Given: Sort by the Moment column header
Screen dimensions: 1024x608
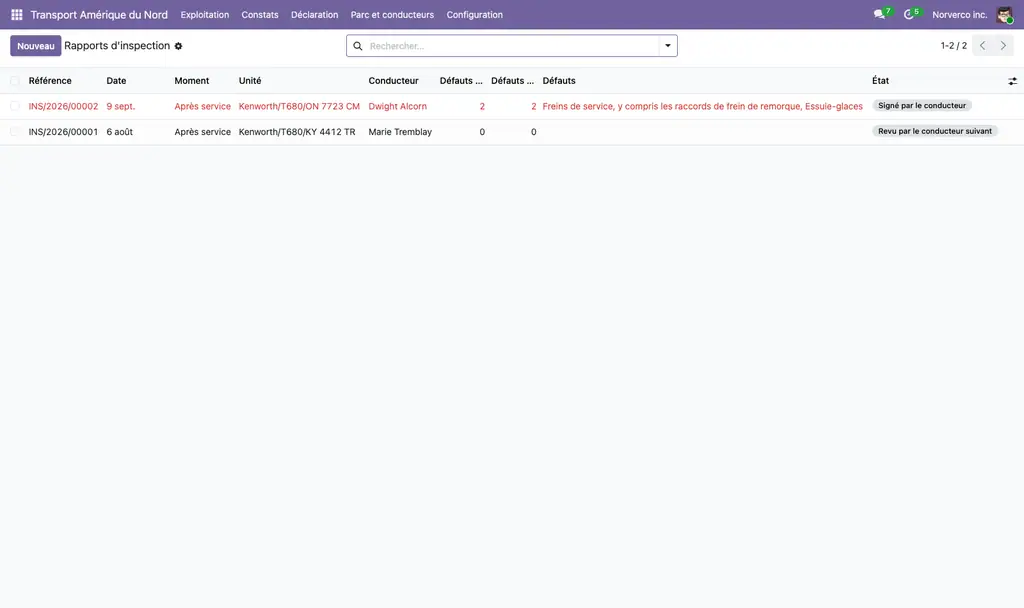Looking at the screenshot, I should 191,81.
